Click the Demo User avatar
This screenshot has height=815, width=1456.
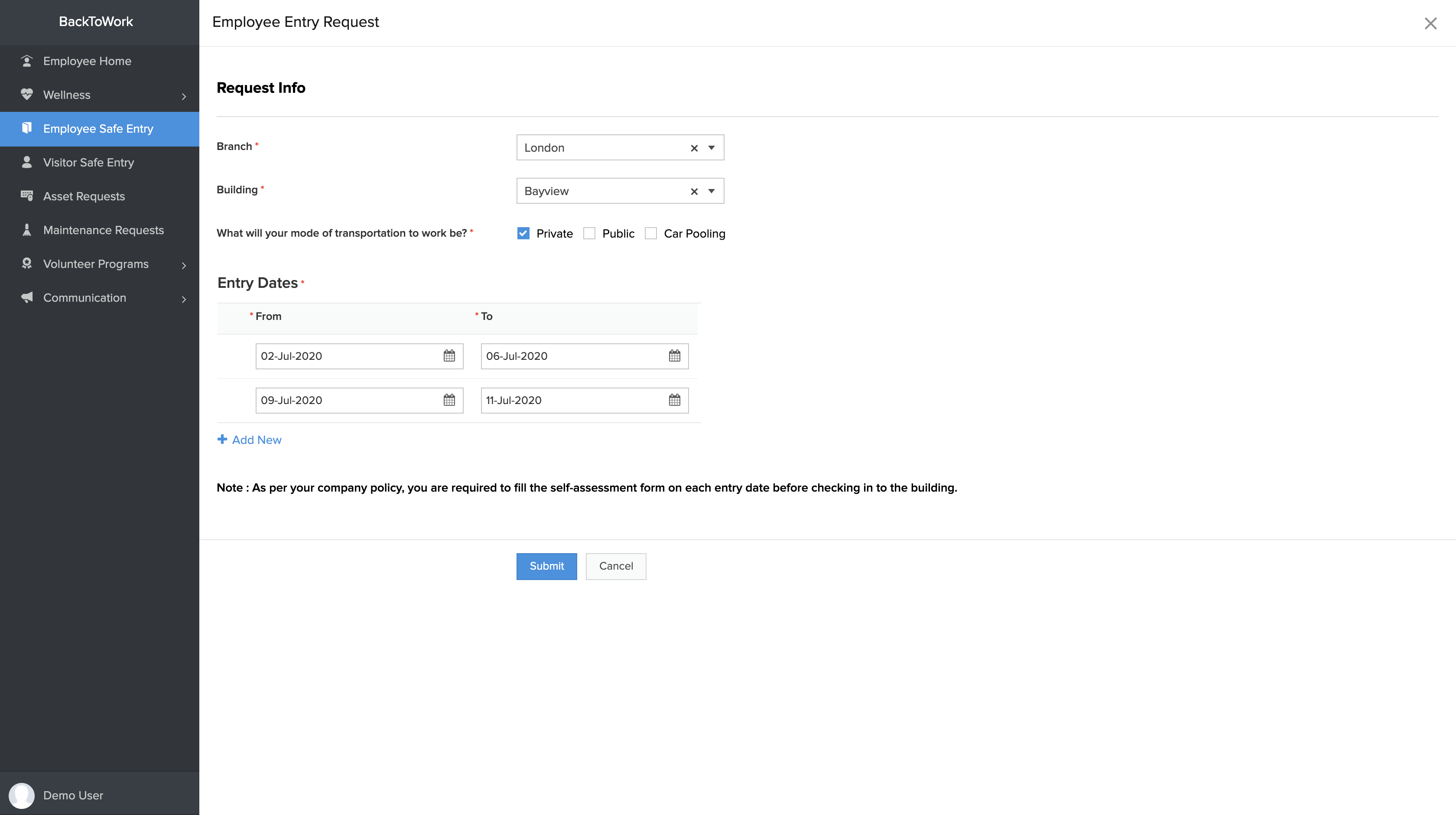(22, 795)
